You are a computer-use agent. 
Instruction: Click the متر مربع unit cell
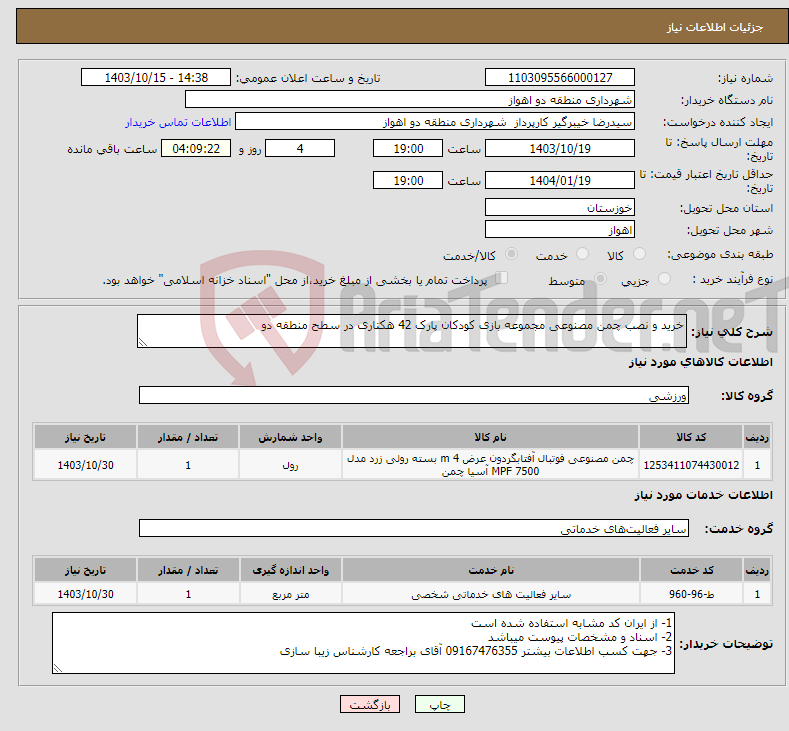click(x=290, y=594)
